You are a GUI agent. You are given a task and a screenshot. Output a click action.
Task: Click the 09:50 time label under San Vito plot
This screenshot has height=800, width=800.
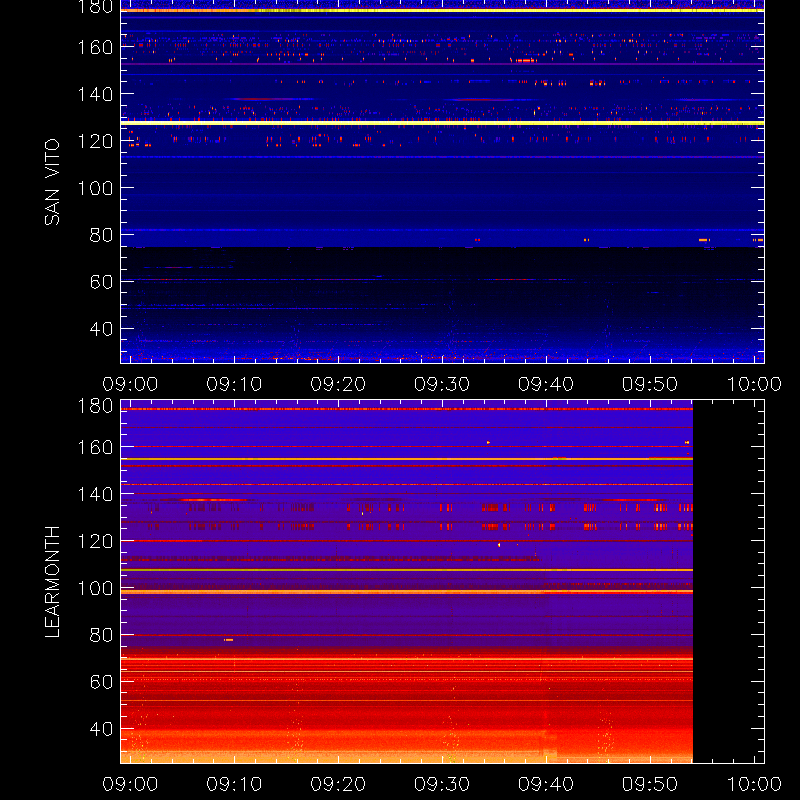(649, 384)
